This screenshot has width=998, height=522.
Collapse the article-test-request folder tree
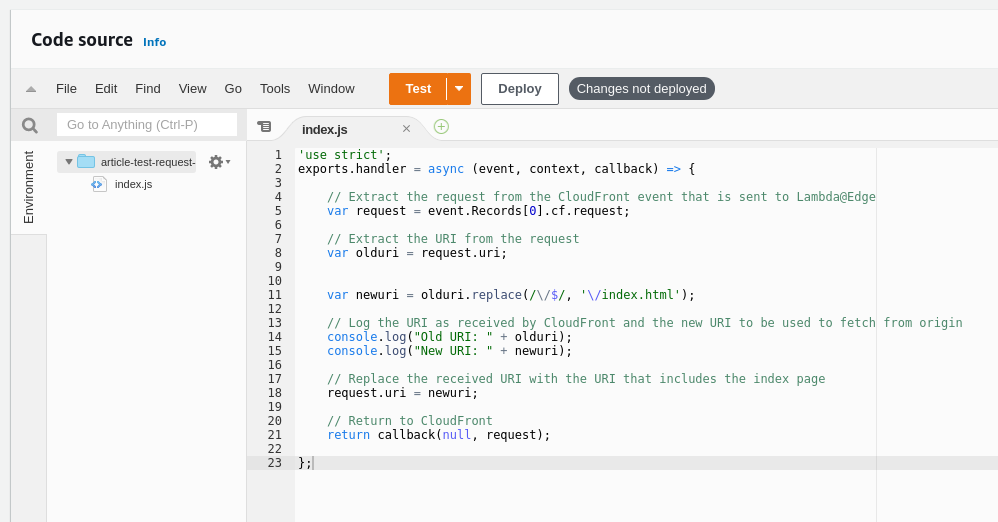(x=69, y=162)
